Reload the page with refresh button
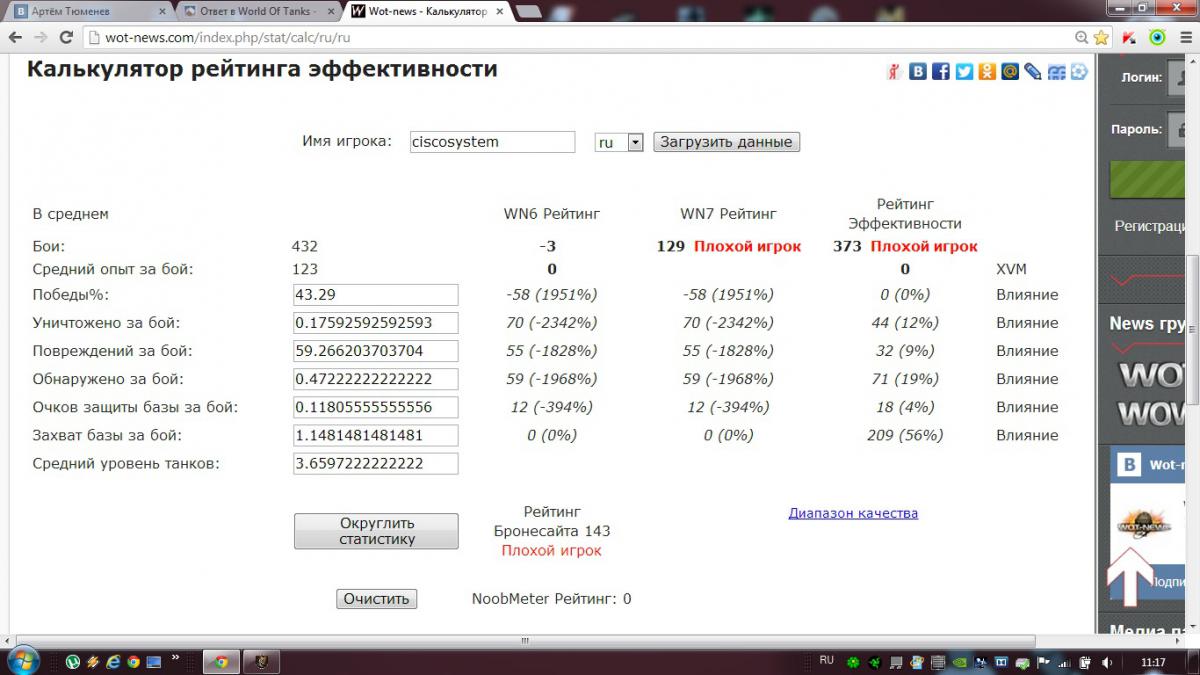Viewport: 1200px width, 675px height. [66, 37]
